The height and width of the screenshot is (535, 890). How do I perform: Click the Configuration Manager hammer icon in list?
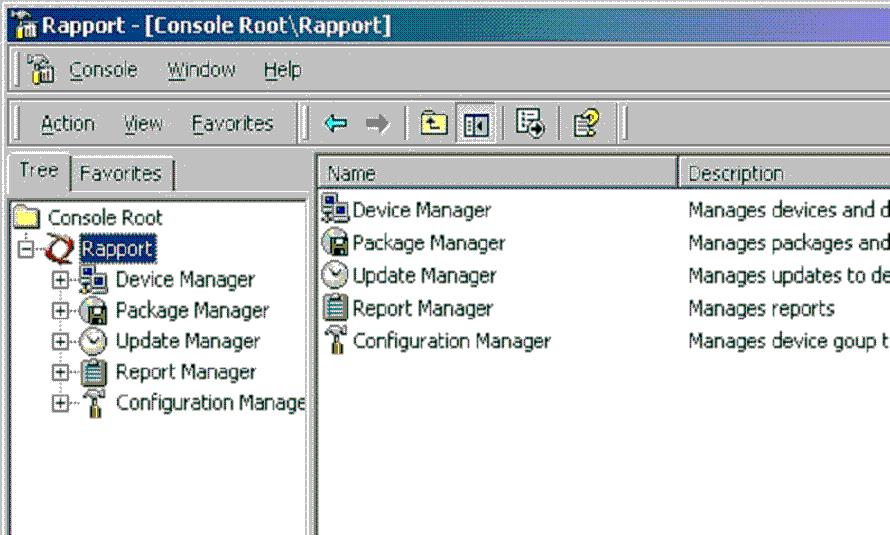point(335,340)
